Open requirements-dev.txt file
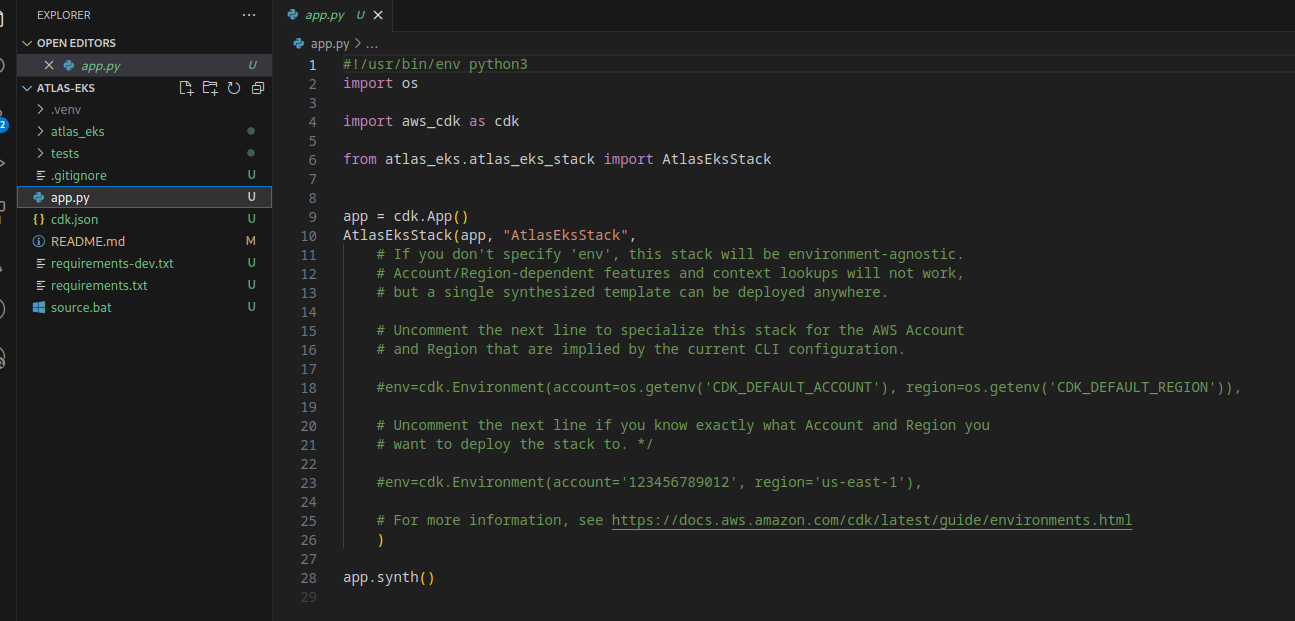This screenshot has width=1295, height=621. [x=112, y=263]
